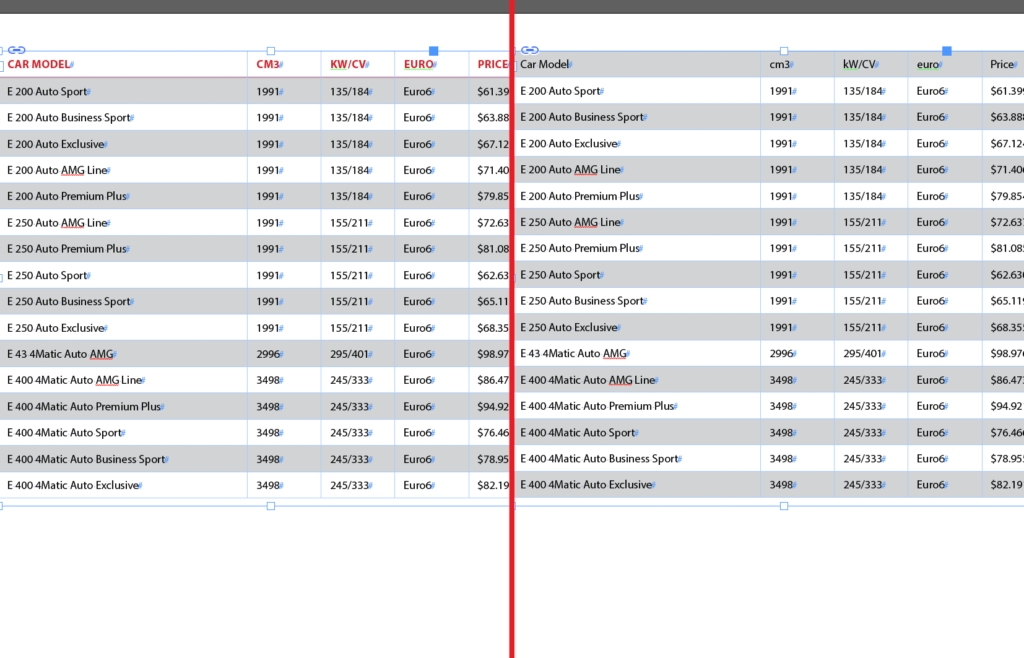Click the link badge icon on the right table frame

(530, 50)
